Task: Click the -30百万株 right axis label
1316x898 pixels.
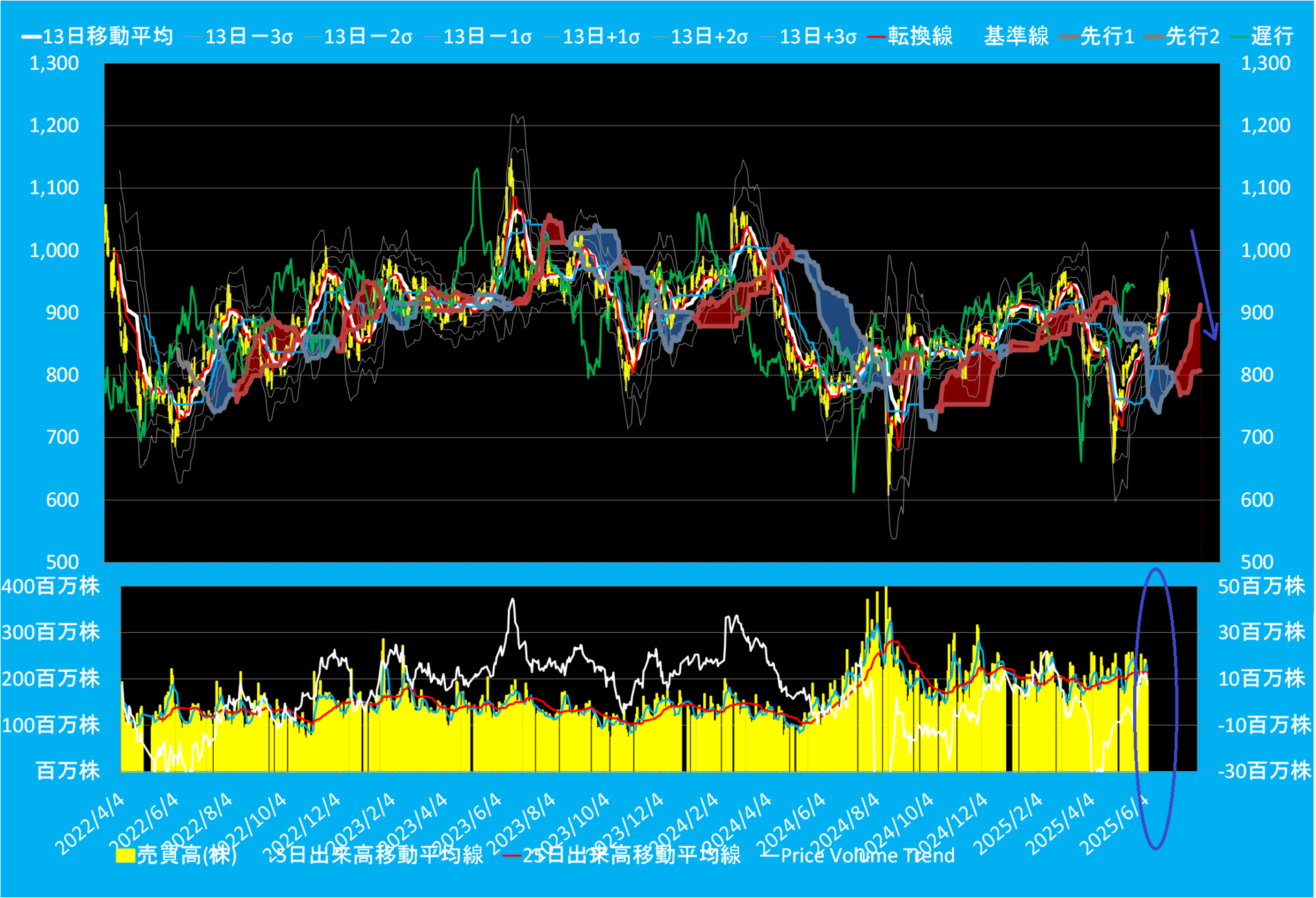Action: point(1265,771)
